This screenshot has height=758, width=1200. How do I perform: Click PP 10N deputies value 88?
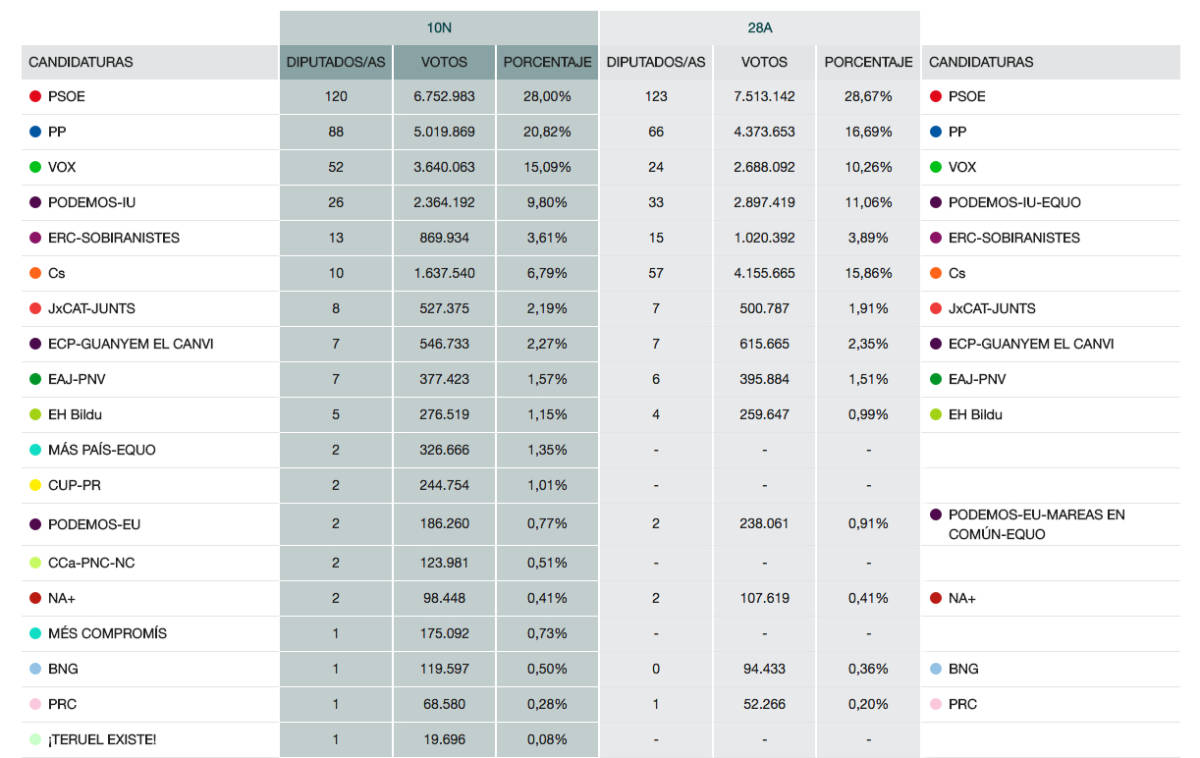pos(336,131)
